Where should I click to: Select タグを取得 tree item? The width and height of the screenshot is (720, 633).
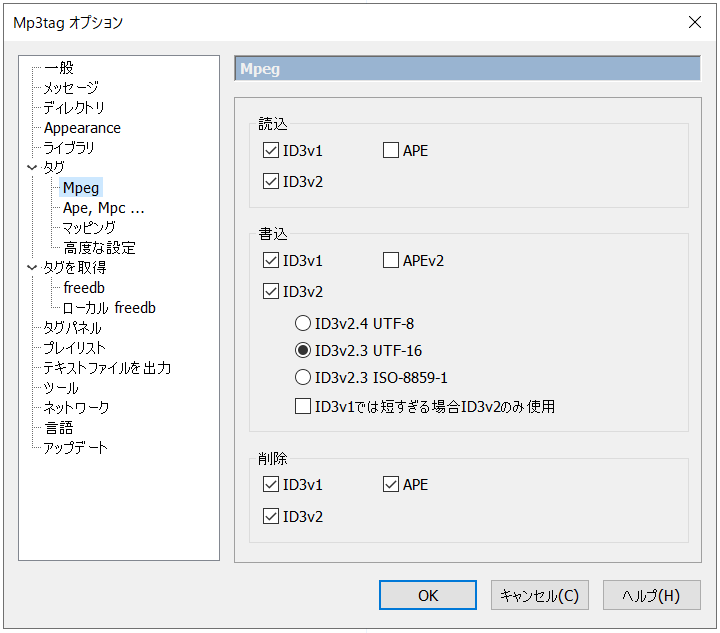[74, 268]
